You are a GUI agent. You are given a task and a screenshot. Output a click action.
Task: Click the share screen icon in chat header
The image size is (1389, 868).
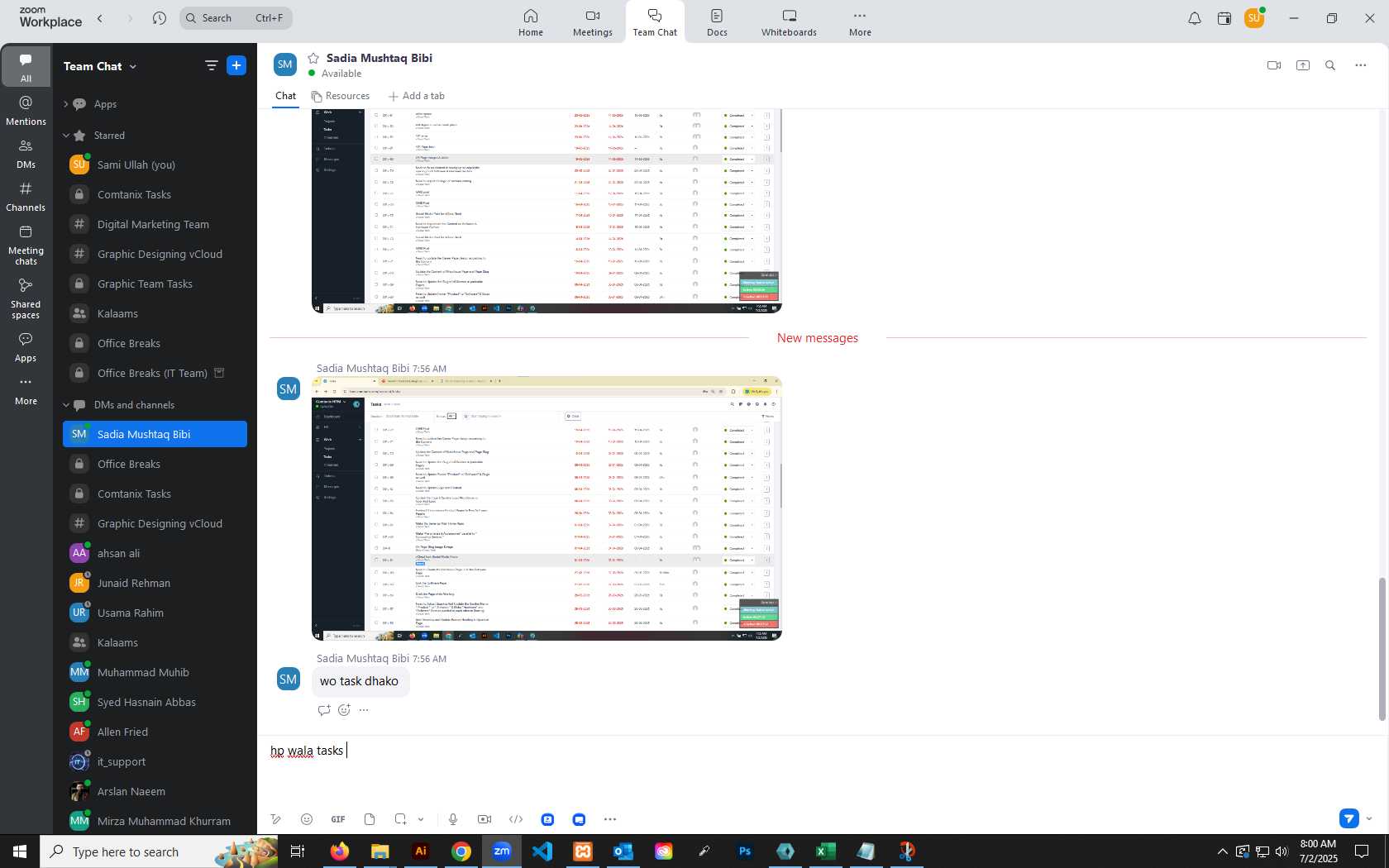click(1303, 65)
